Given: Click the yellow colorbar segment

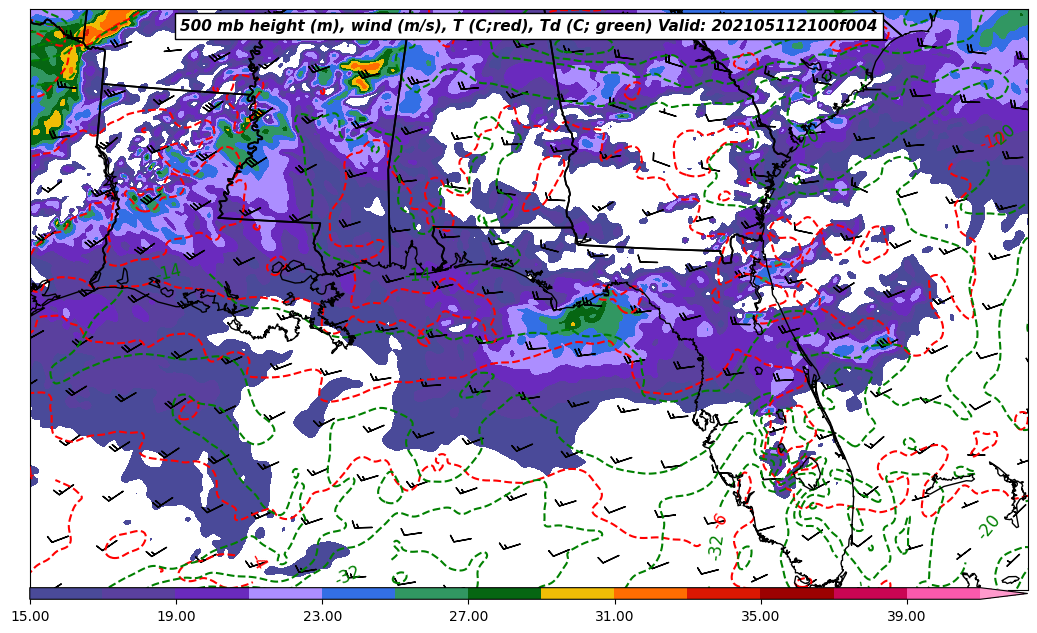Looking at the screenshot, I should (x=577, y=593).
